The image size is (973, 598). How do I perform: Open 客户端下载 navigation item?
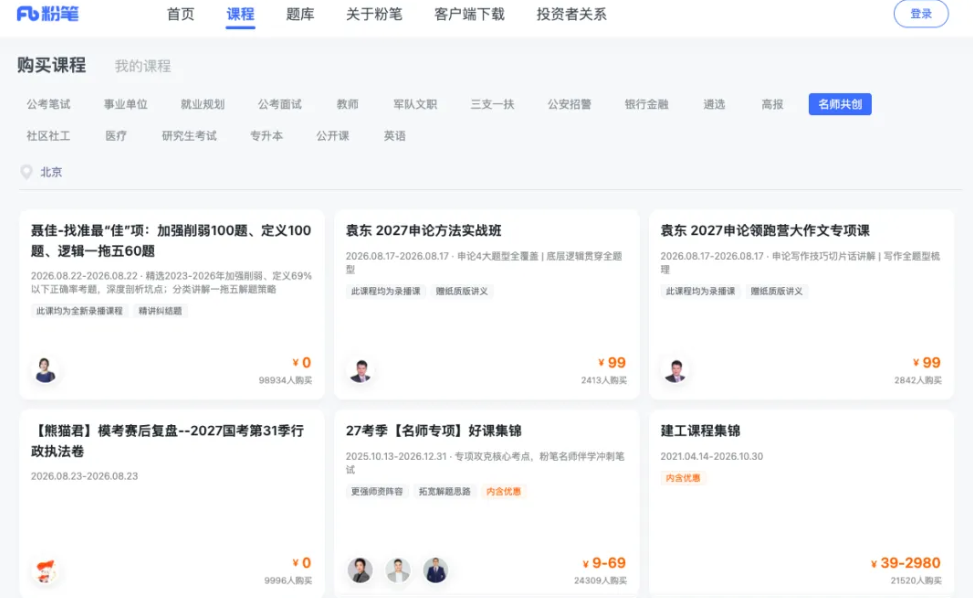click(469, 14)
